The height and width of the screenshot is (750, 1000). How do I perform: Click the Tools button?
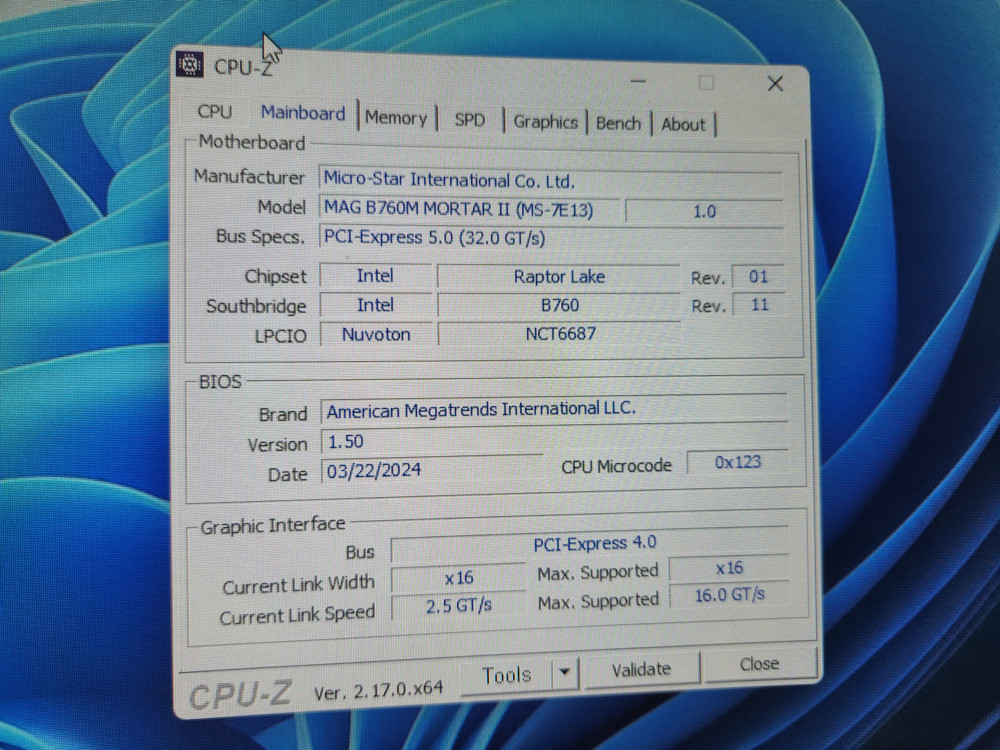pos(508,673)
